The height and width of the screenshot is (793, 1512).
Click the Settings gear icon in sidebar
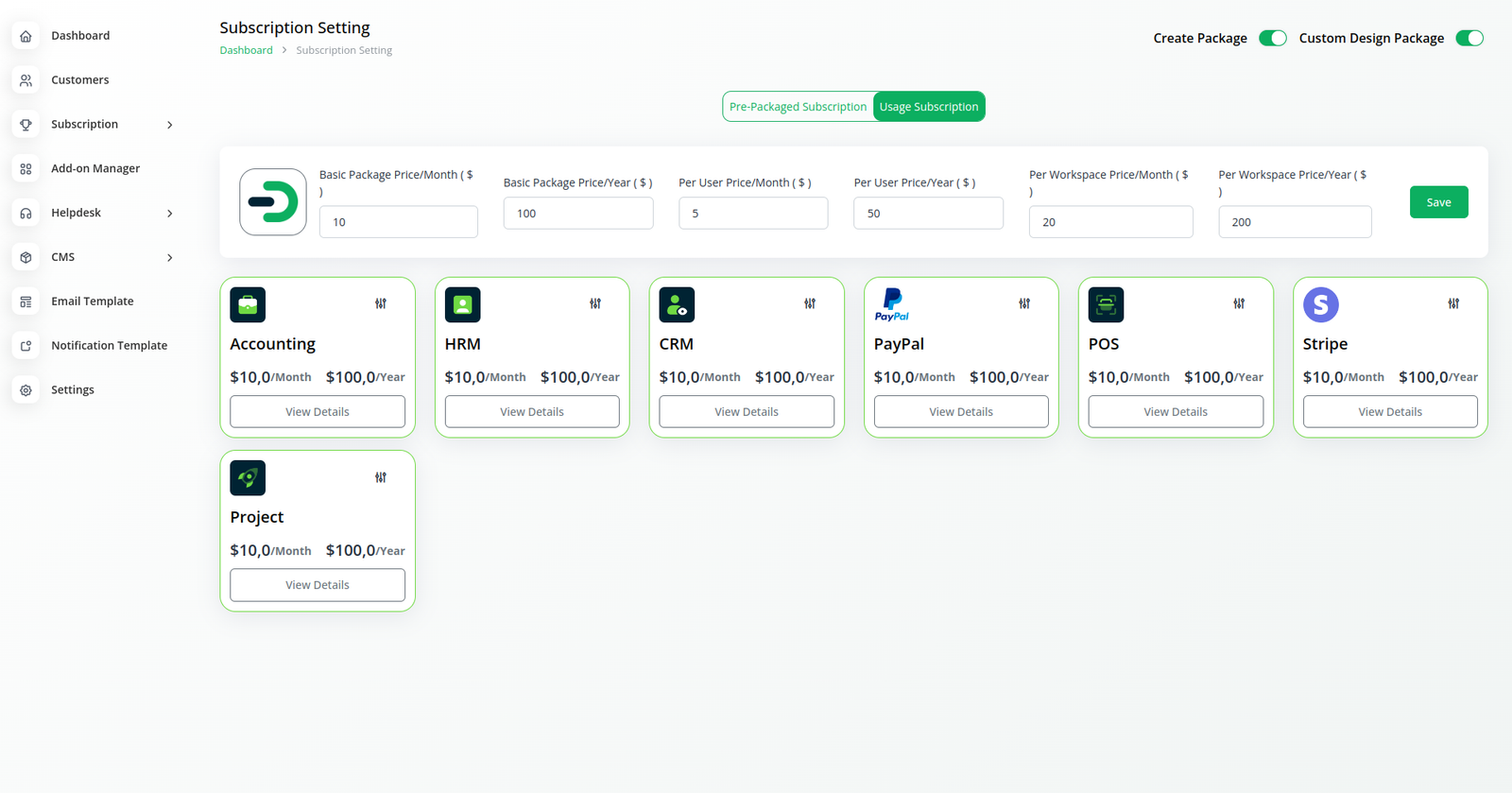click(x=26, y=389)
